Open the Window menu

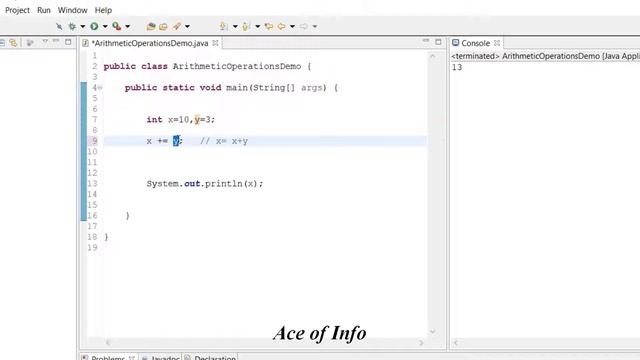[x=72, y=10]
